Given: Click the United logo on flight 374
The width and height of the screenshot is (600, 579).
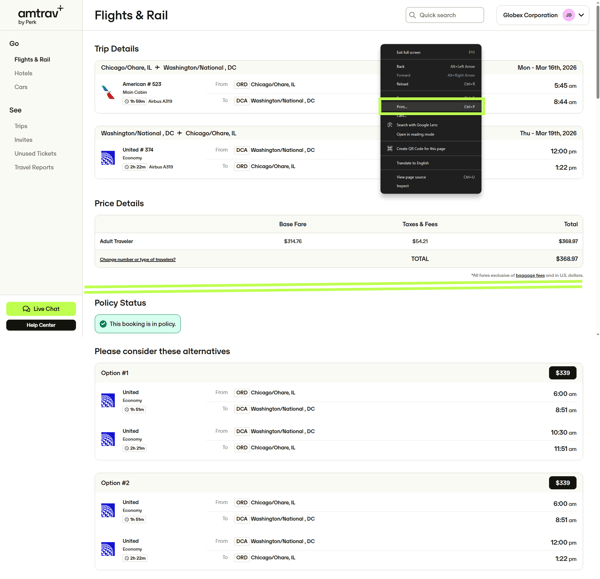Looking at the screenshot, I should pos(108,158).
